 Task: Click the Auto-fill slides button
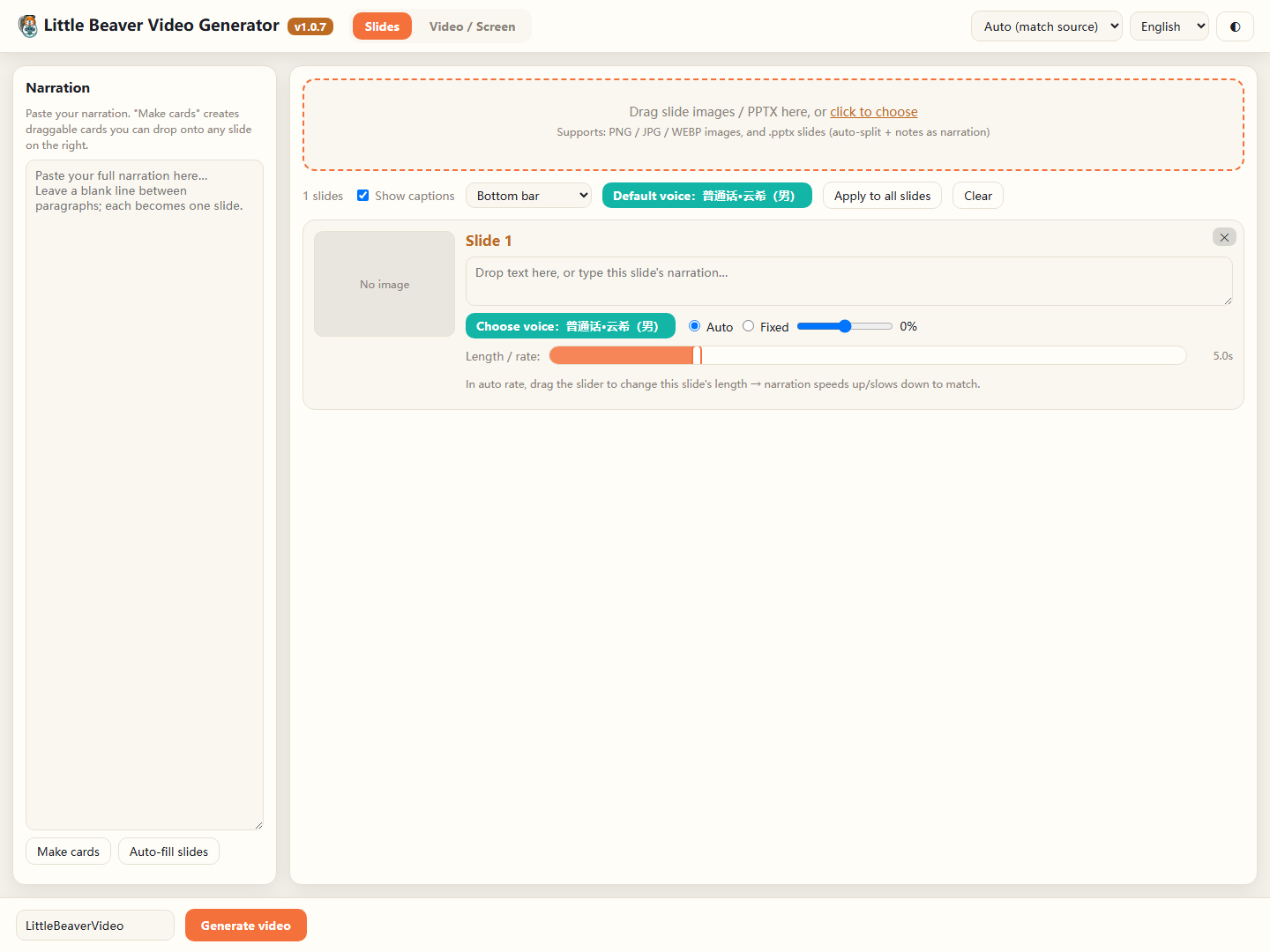pyautogui.click(x=168, y=852)
